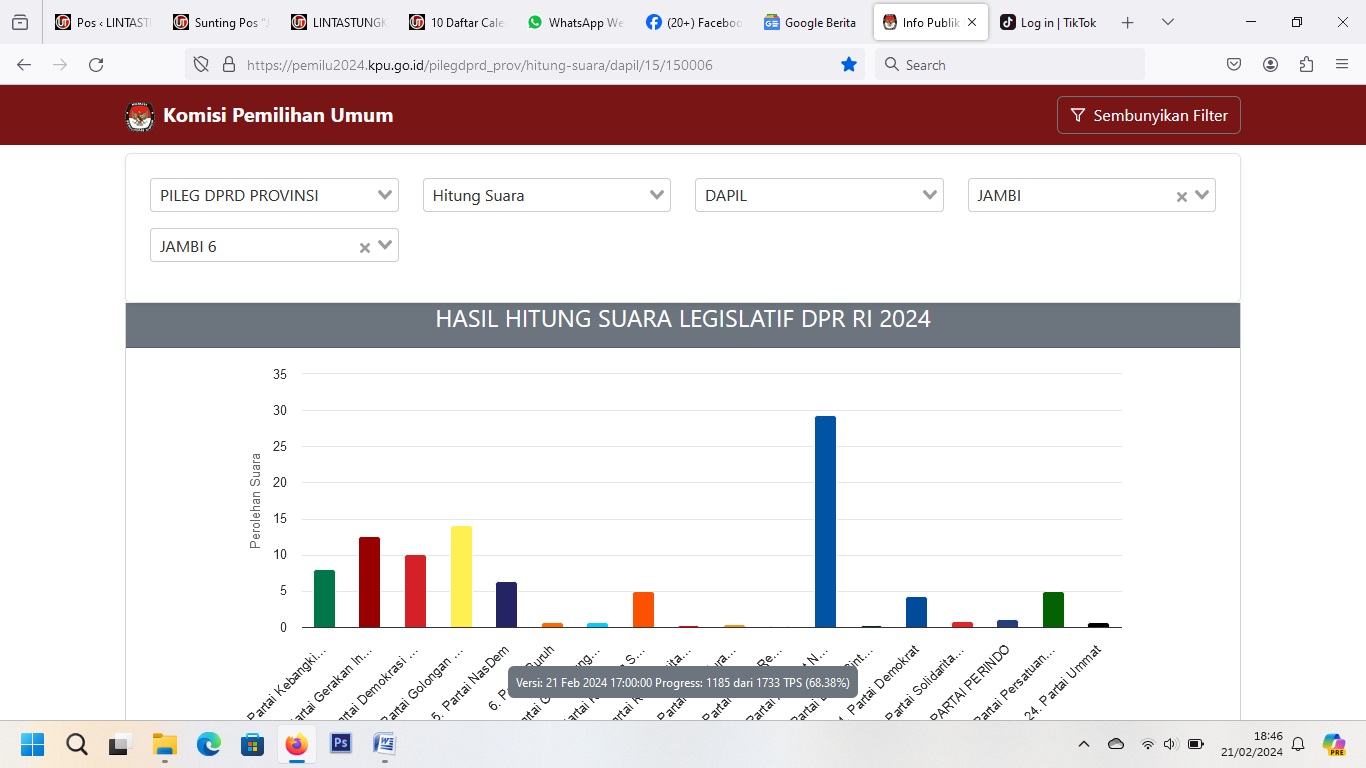This screenshot has height=768, width=1366.
Task: Open the Hitung Suara dropdown
Action: point(546,196)
